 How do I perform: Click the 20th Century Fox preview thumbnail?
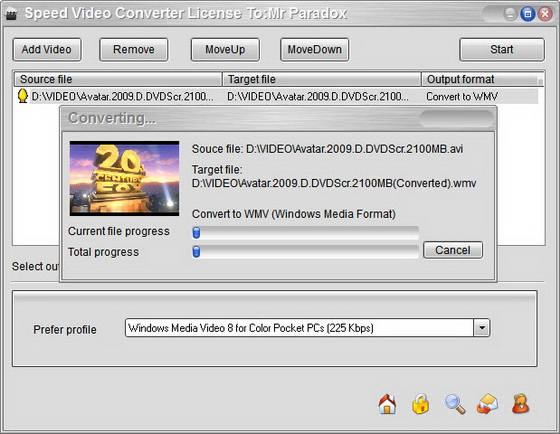point(124,178)
